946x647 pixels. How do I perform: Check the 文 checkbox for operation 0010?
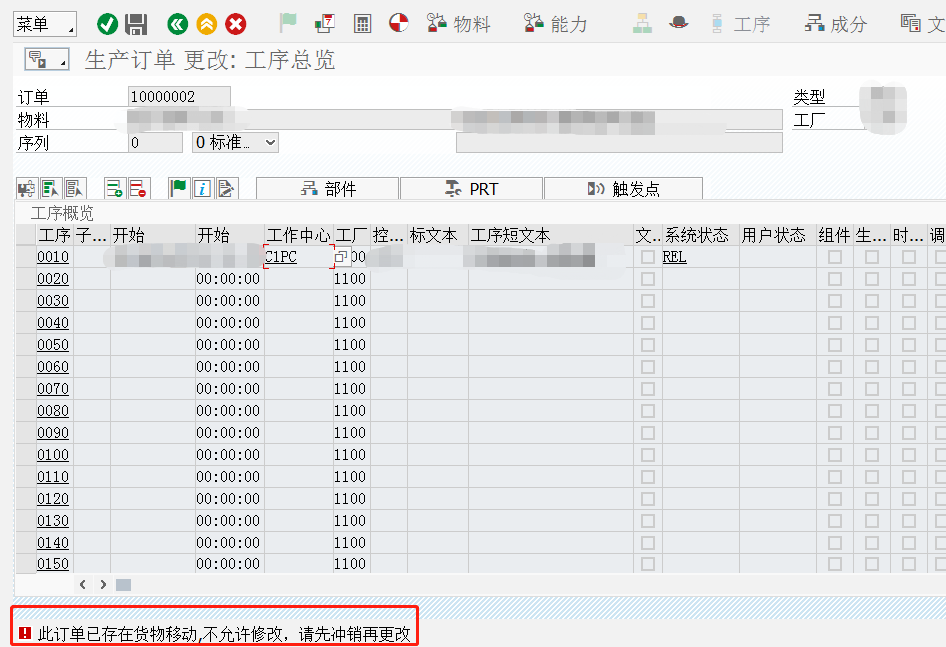tap(647, 256)
